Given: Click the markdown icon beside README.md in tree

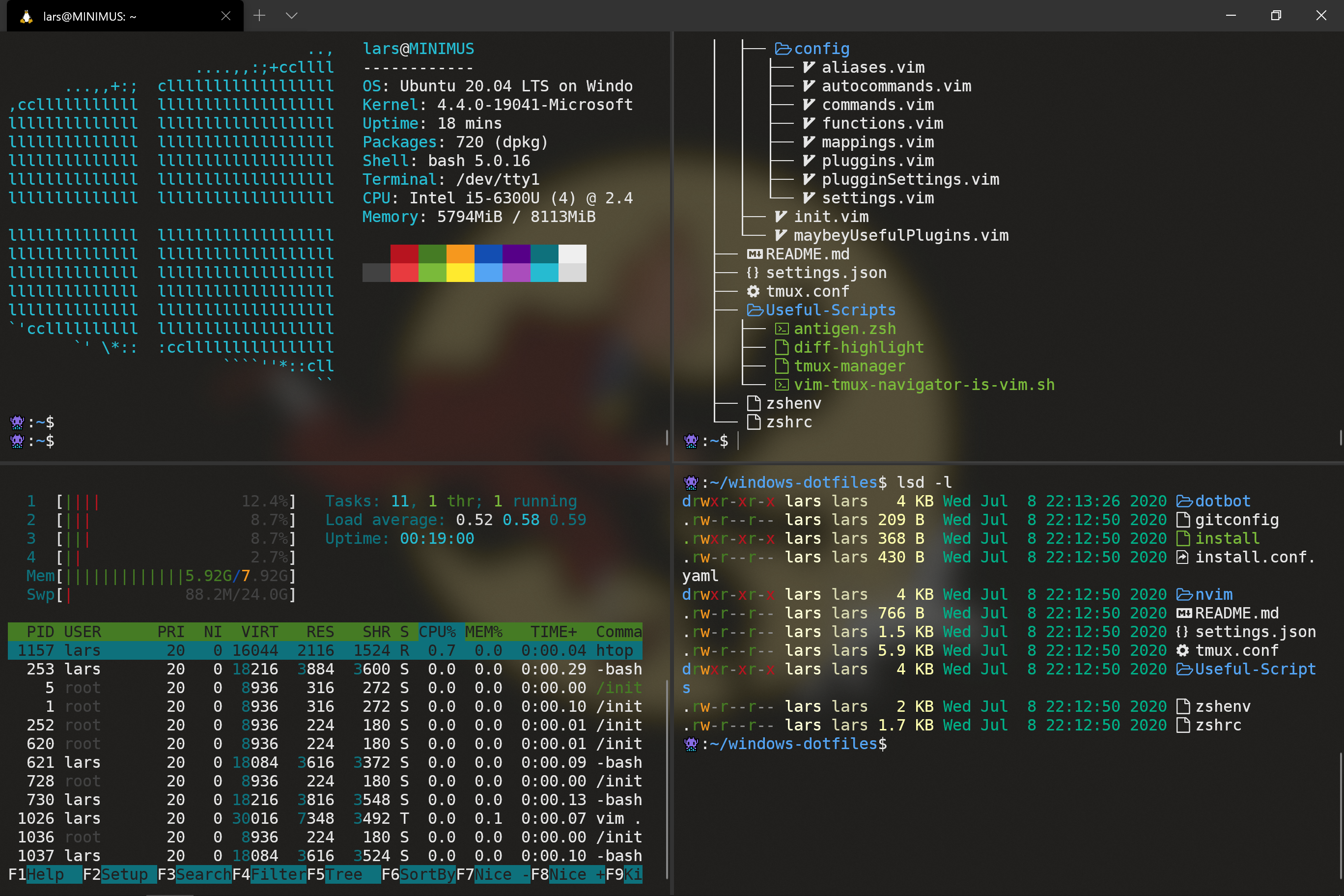Looking at the screenshot, I should [755, 254].
